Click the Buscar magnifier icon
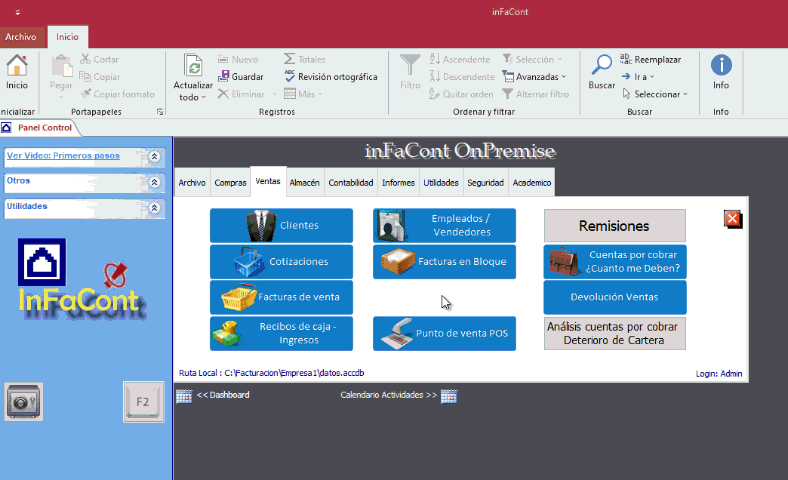 tap(602, 65)
